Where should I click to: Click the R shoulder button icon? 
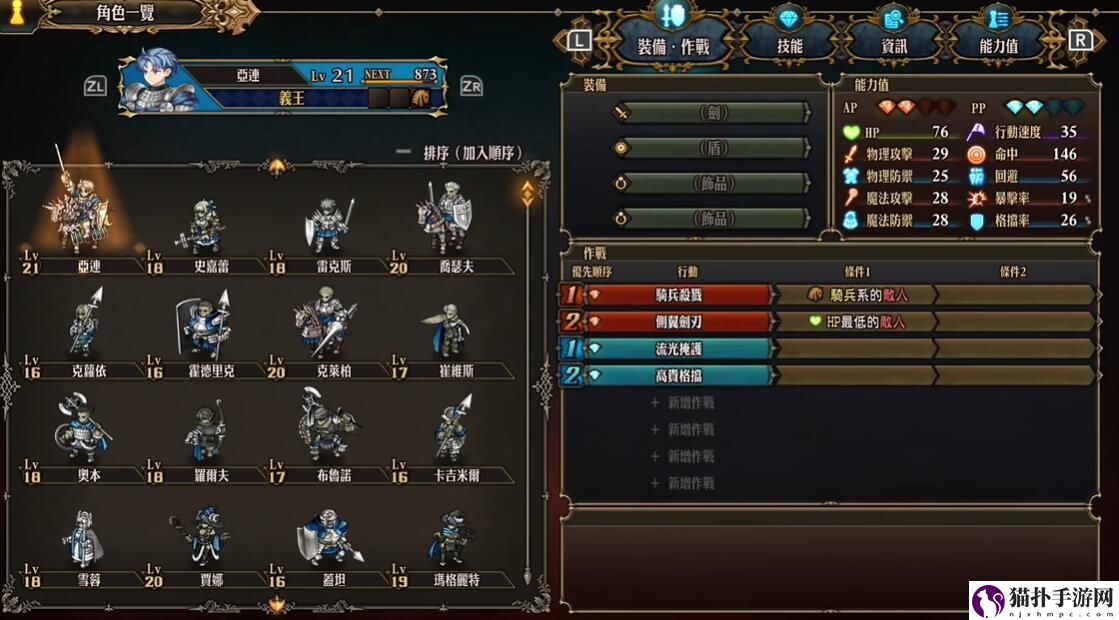(x=1080, y=41)
